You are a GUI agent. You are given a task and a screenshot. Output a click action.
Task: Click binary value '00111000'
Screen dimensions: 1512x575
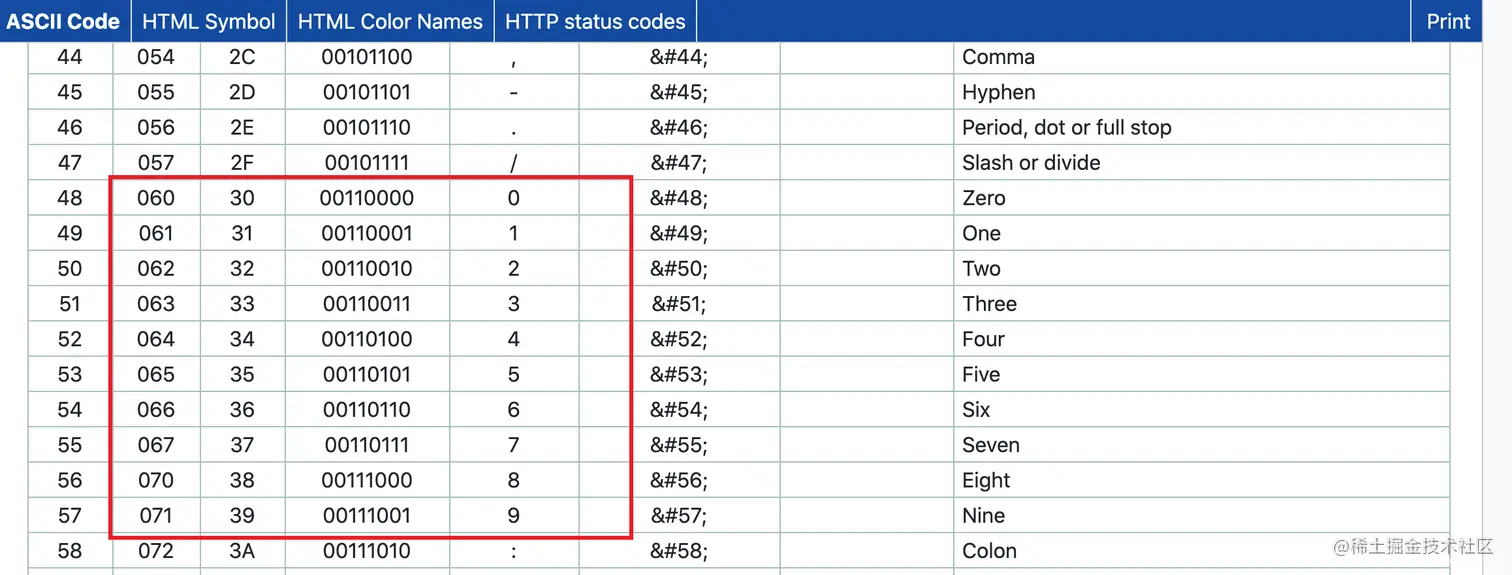(367, 480)
